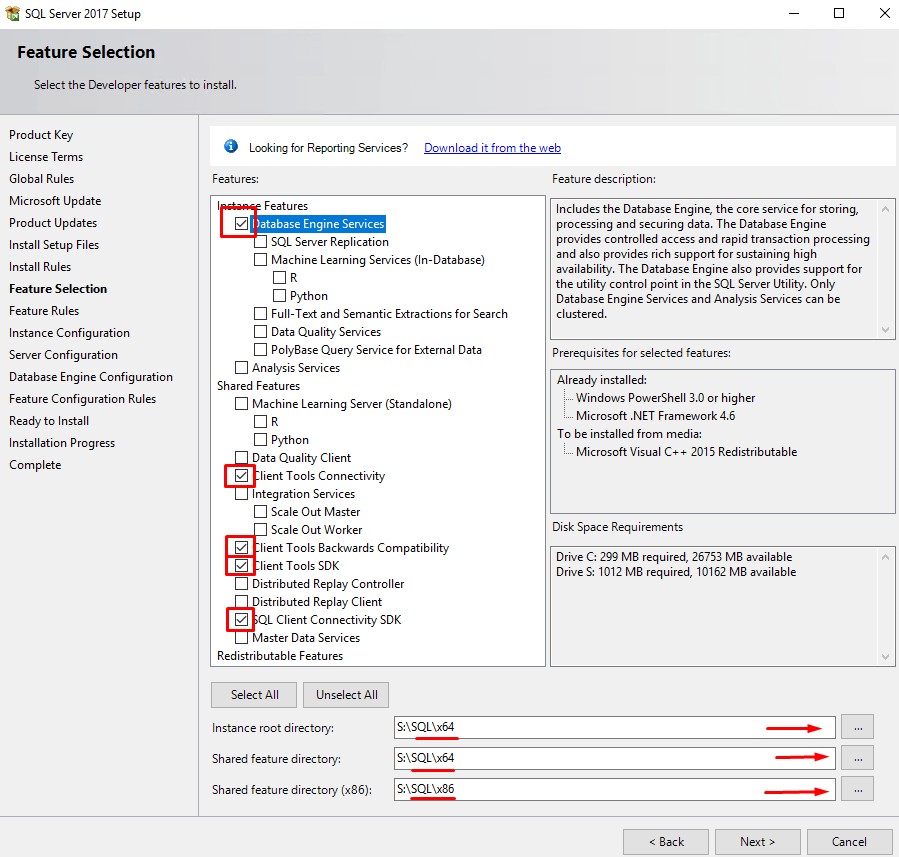This screenshot has height=857, width=899.
Task: Enable Full-Text and Semantic Extractions for Search
Action: click(261, 314)
